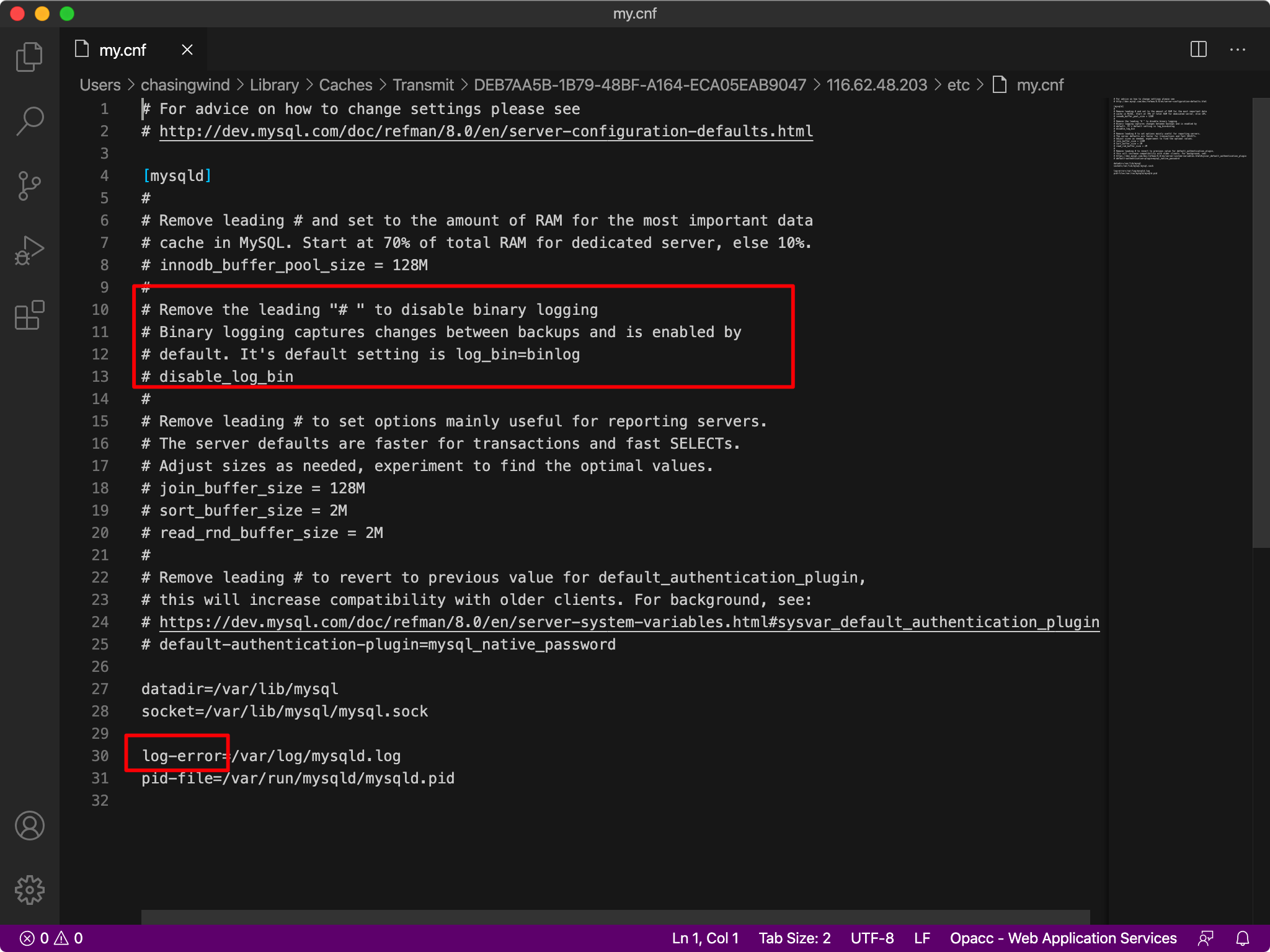Open the Source Control view icon
The width and height of the screenshot is (1270, 952).
click(29, 186)
